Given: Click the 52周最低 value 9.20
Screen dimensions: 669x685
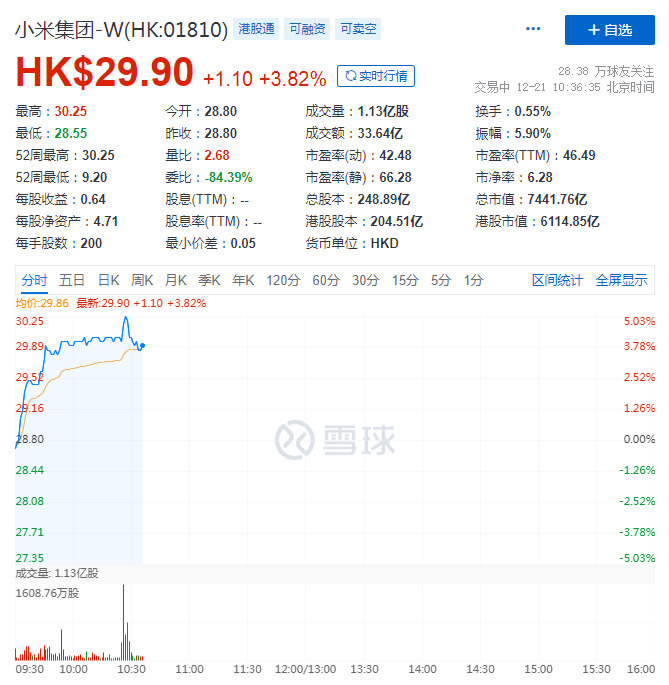Looking at the screenshot, I should point(94,177).
